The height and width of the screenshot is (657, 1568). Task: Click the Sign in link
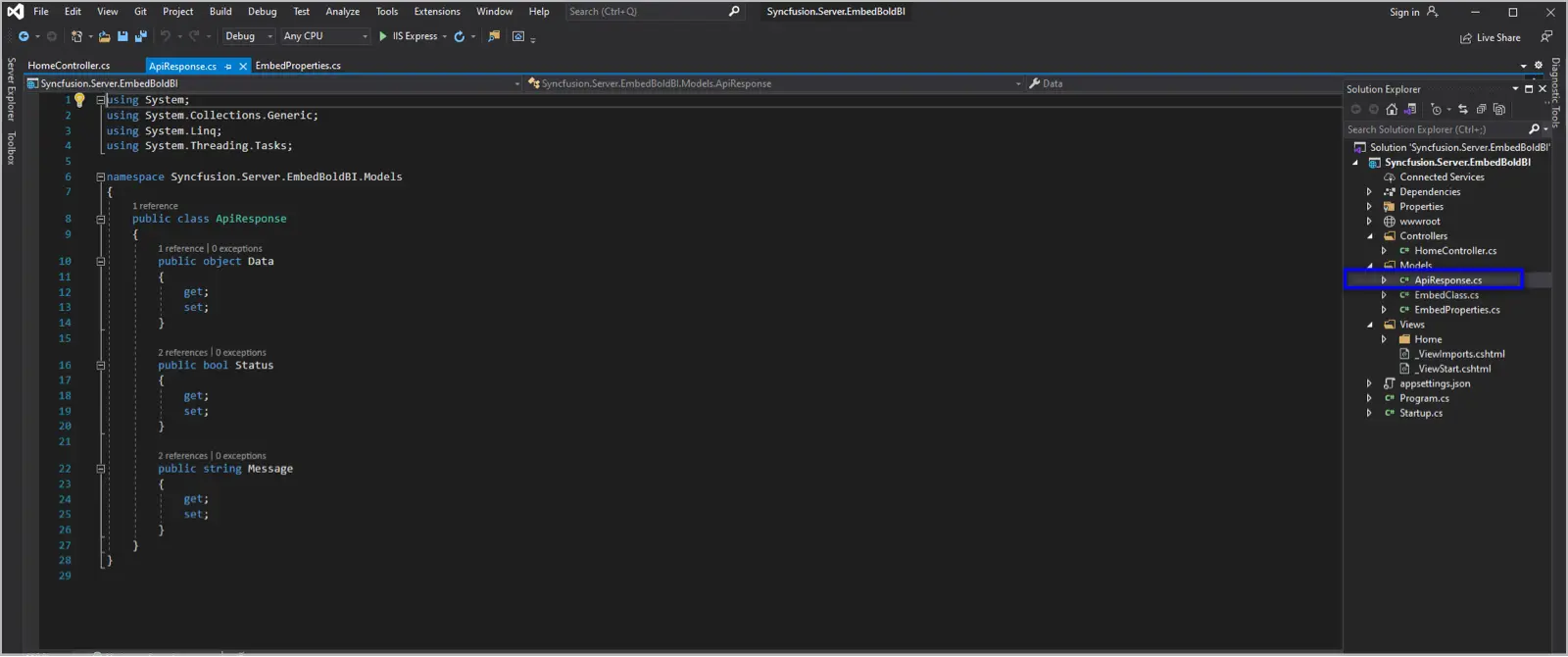[x=1404, y=12]
